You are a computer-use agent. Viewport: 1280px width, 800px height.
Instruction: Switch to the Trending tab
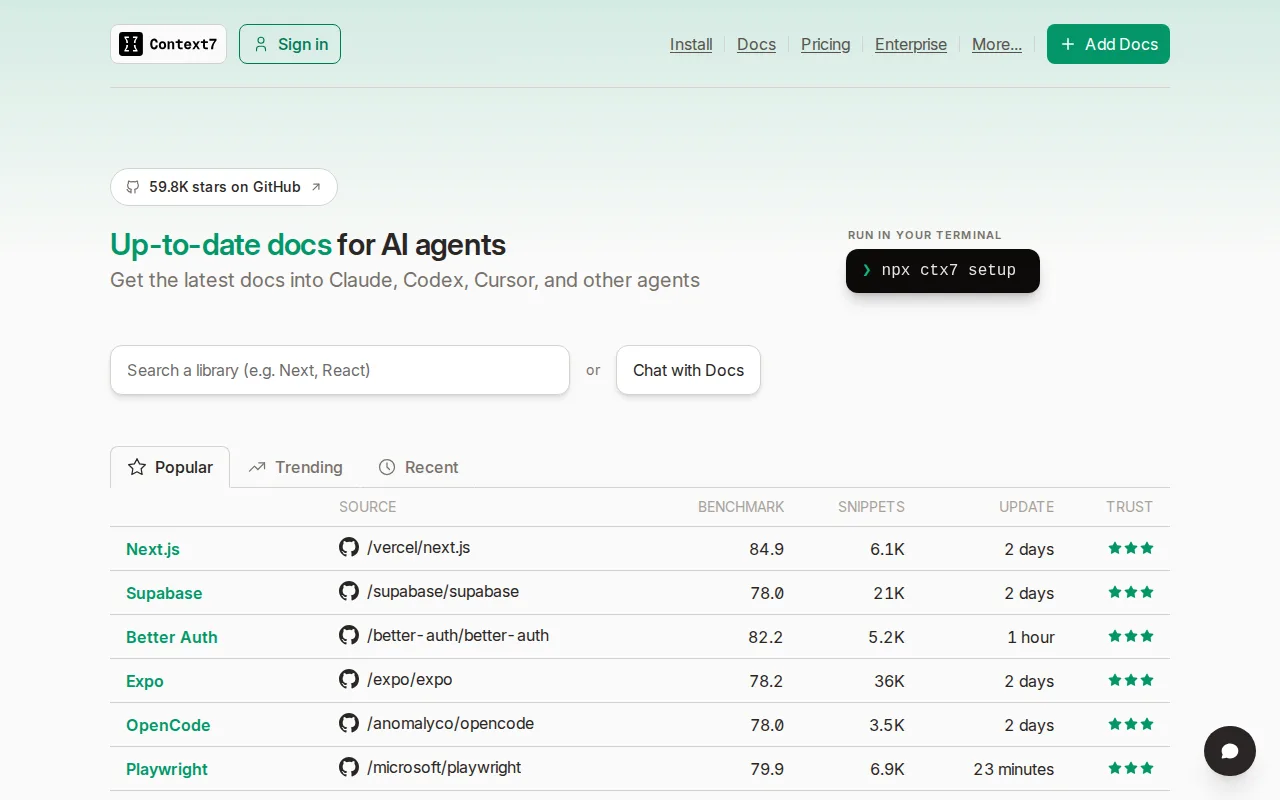pos(296,467)
